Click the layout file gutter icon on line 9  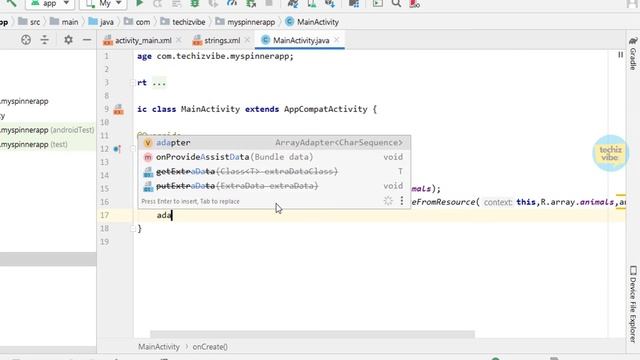click(119, 109)
